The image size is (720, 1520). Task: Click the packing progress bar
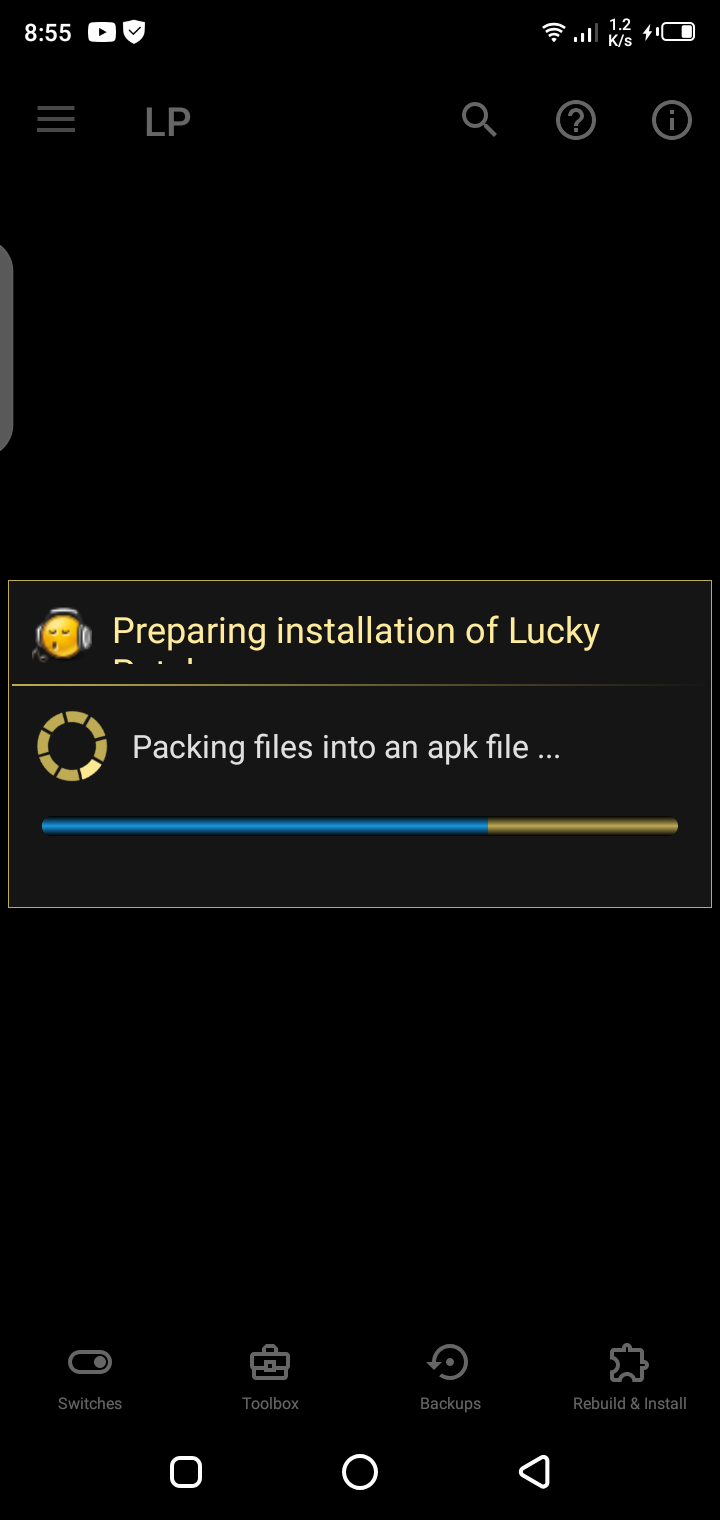360,826
